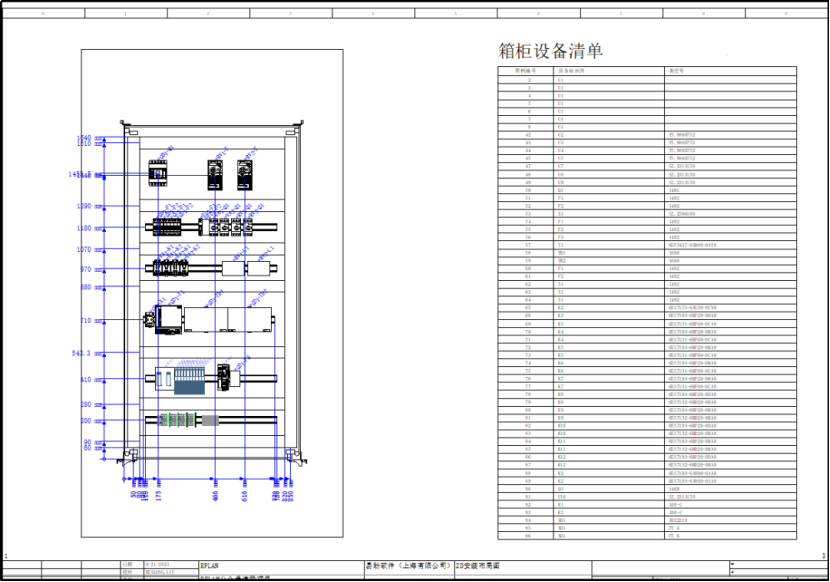The width and height of the screenshot is (830, 582).
Task: Click the 970 mm vertical dimension label
Action: 91,270
